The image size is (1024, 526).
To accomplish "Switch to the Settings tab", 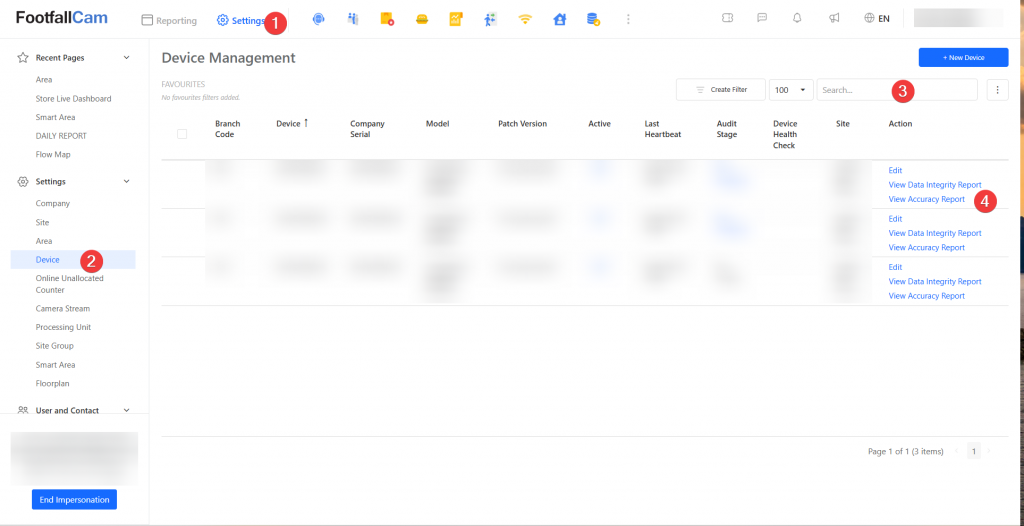I will click(241, 20).
